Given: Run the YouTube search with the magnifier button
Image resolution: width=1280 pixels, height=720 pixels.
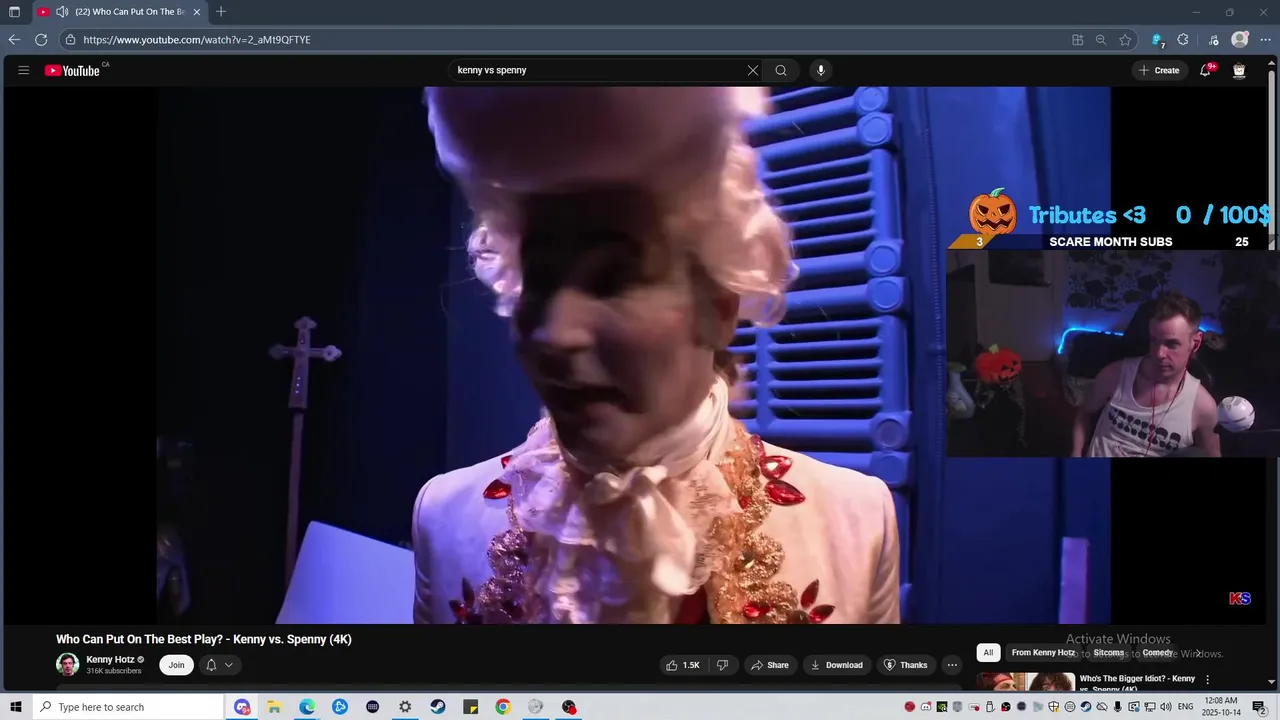Looking at the screenshot, I should coord(781,70).
